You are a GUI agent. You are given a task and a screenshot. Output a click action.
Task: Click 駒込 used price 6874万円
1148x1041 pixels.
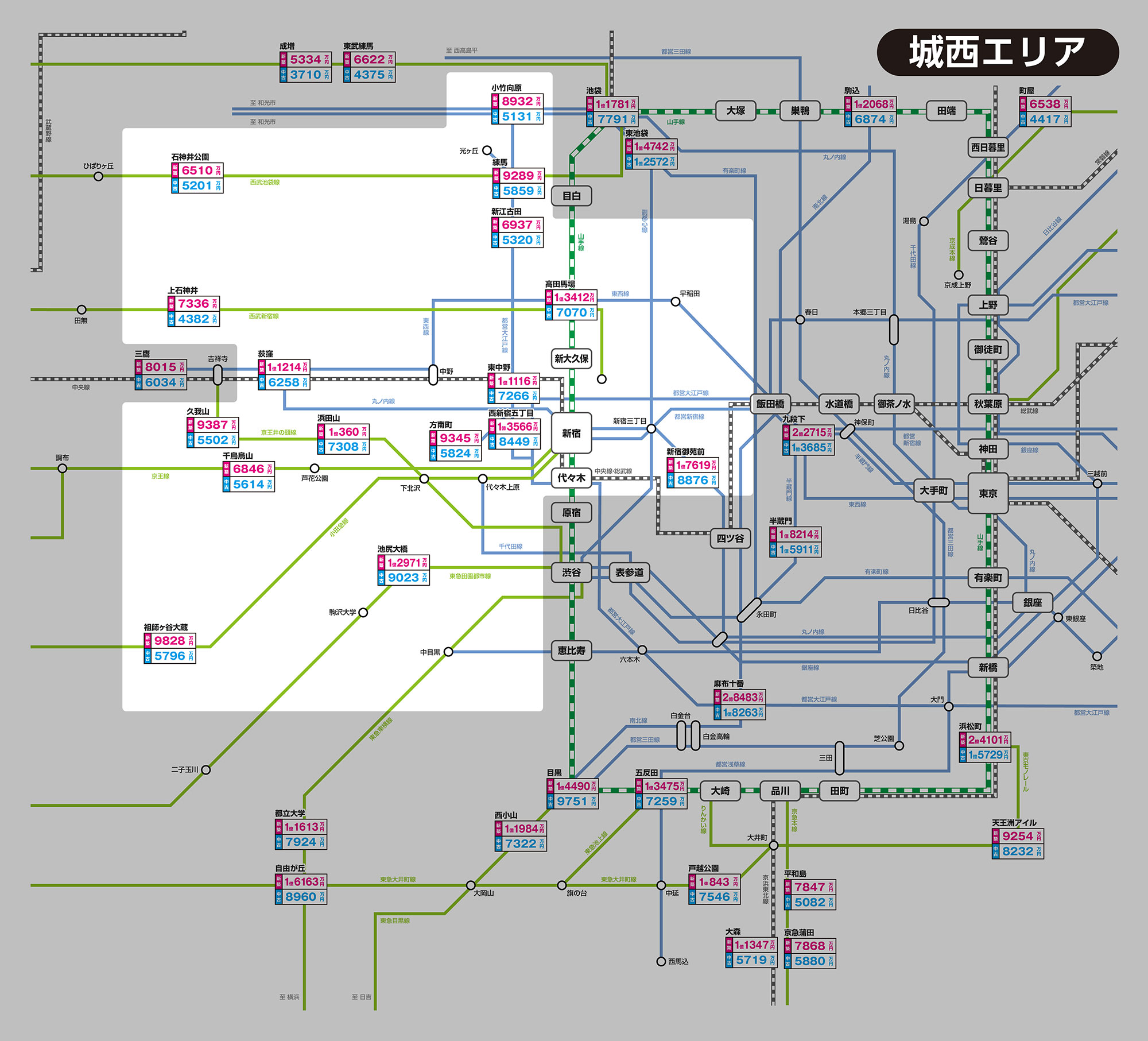coord(870,119)
